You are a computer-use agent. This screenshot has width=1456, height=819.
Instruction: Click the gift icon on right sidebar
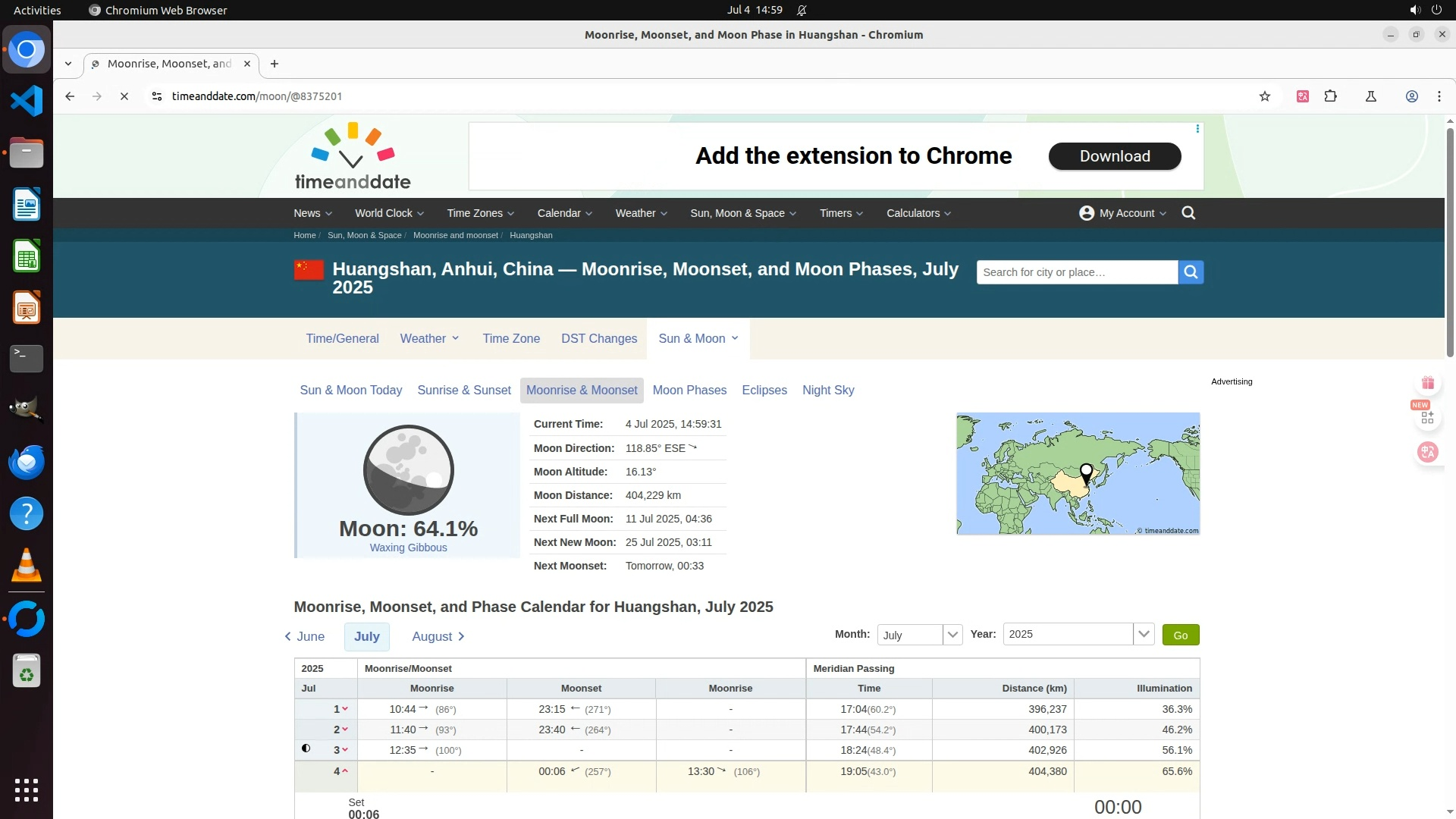(1427, 383)
